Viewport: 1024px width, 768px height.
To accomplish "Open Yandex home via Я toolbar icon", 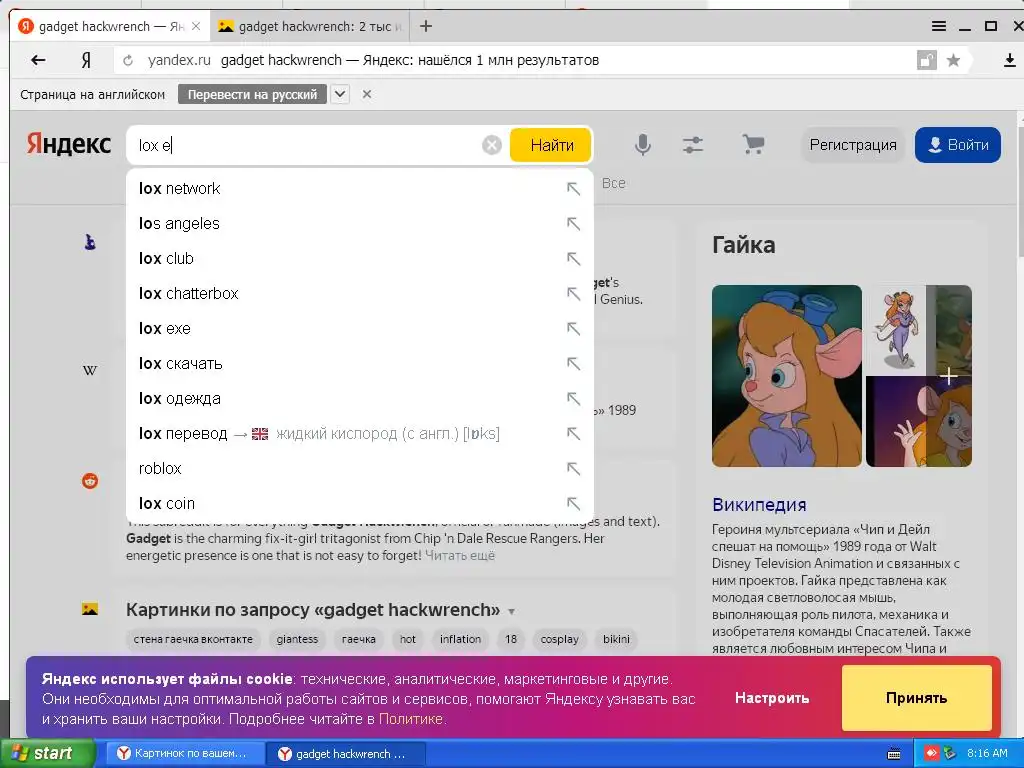I will [x=86, y=60].
